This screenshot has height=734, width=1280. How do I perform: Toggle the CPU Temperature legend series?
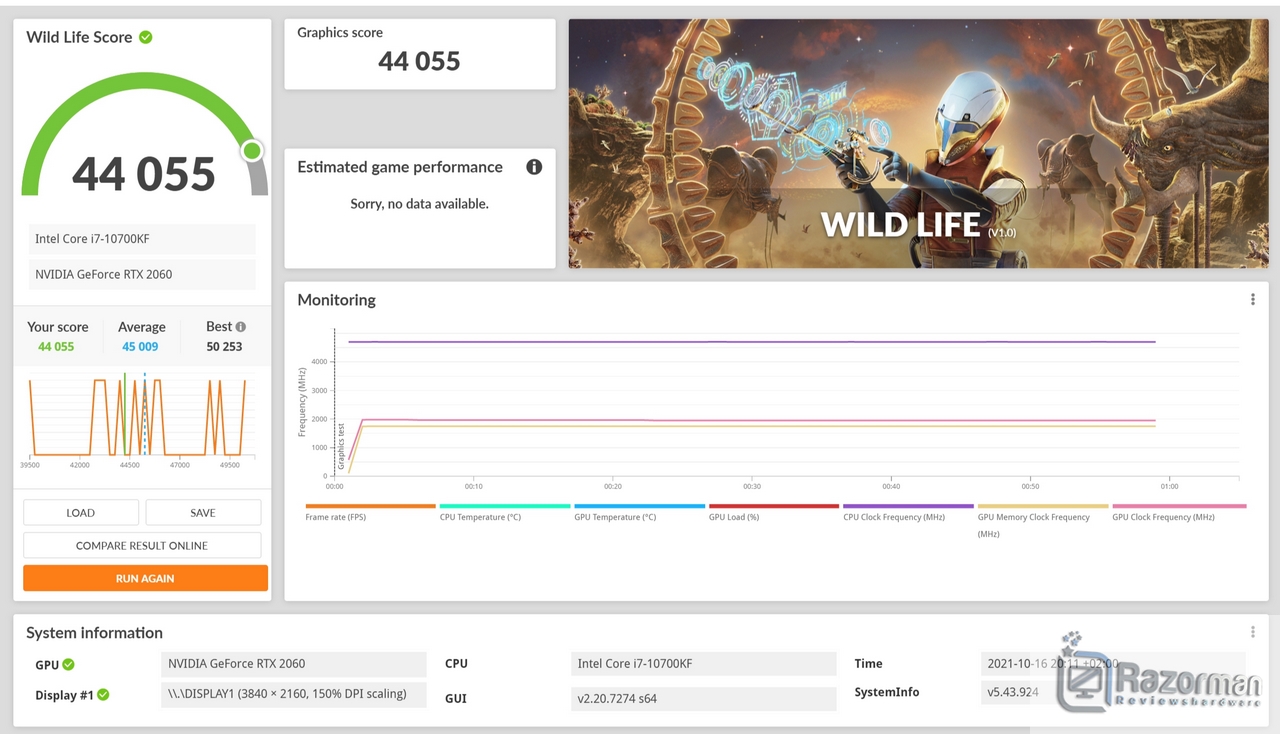click(505, 512)
